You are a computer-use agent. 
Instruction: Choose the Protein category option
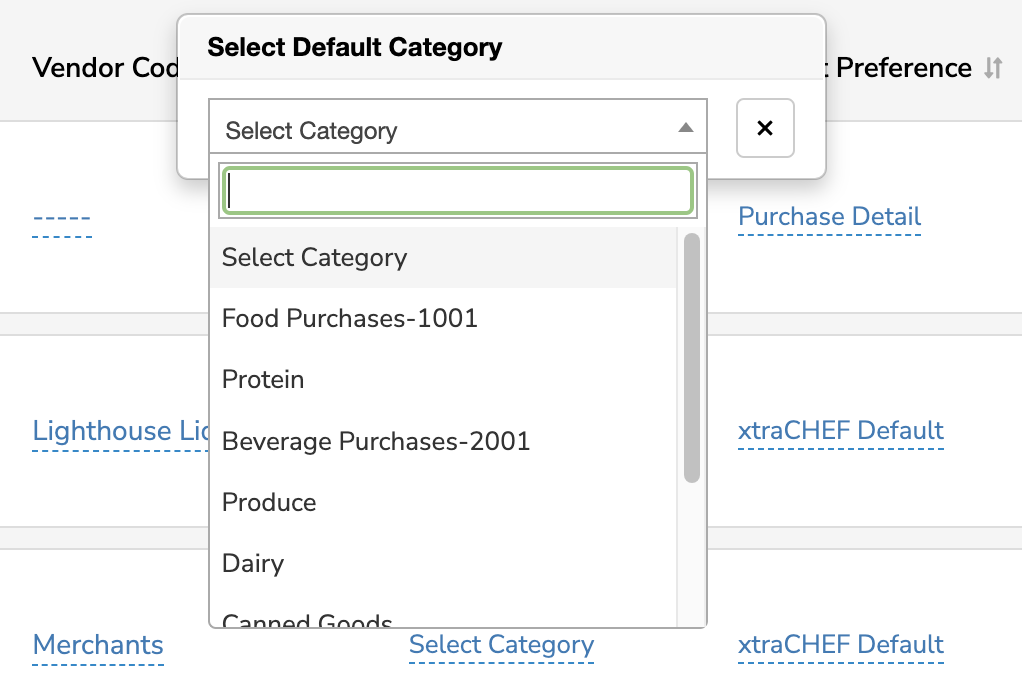click(263, 379)
